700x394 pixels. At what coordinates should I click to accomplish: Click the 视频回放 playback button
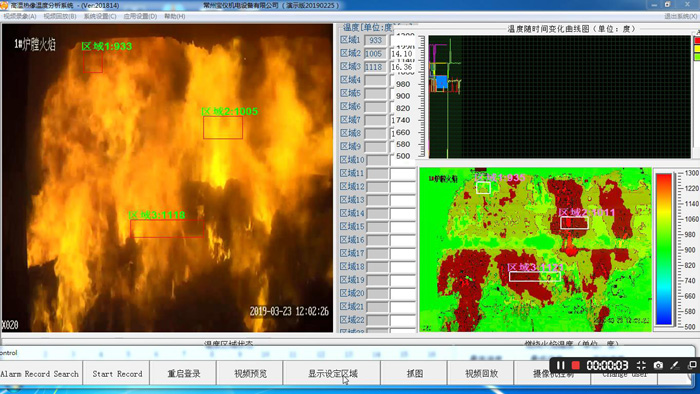(481, 373)
